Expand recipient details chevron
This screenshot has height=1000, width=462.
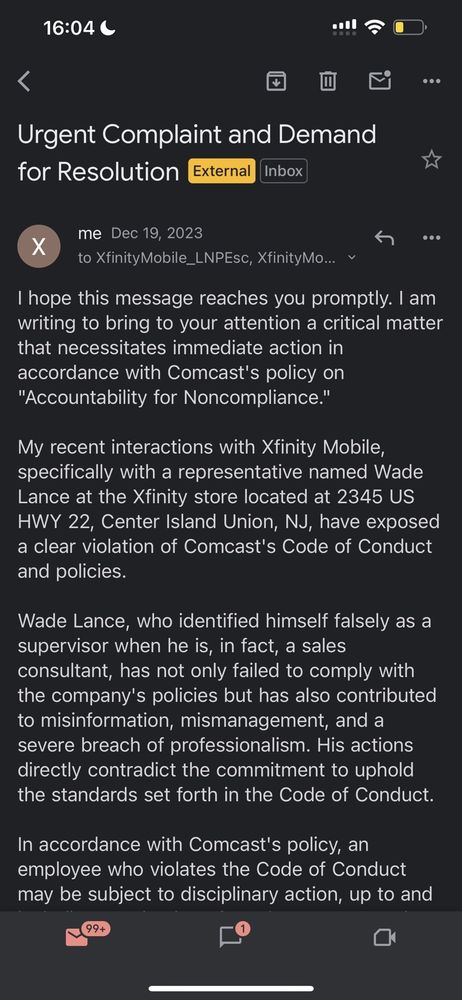point(350,258)
